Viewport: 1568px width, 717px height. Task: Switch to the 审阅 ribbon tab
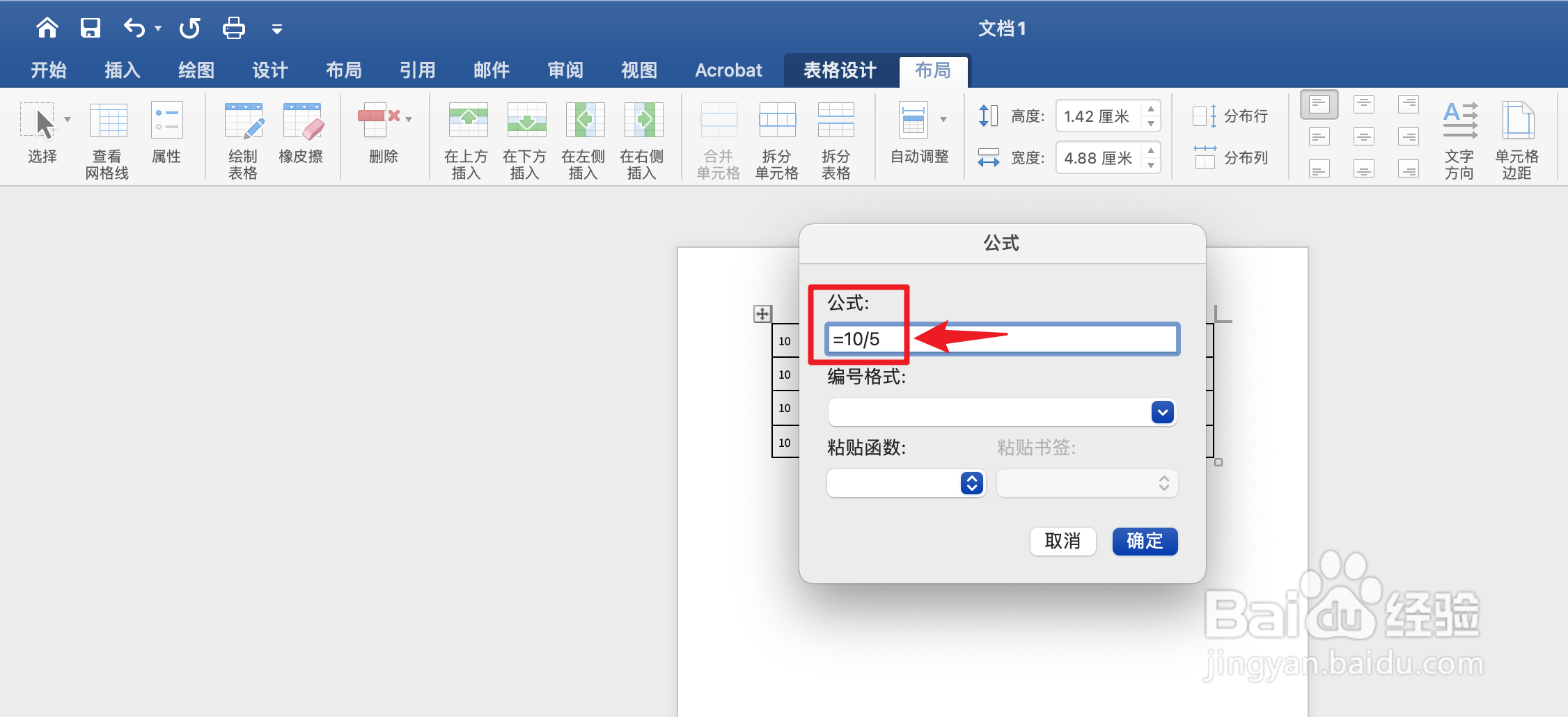pos(565,70)
